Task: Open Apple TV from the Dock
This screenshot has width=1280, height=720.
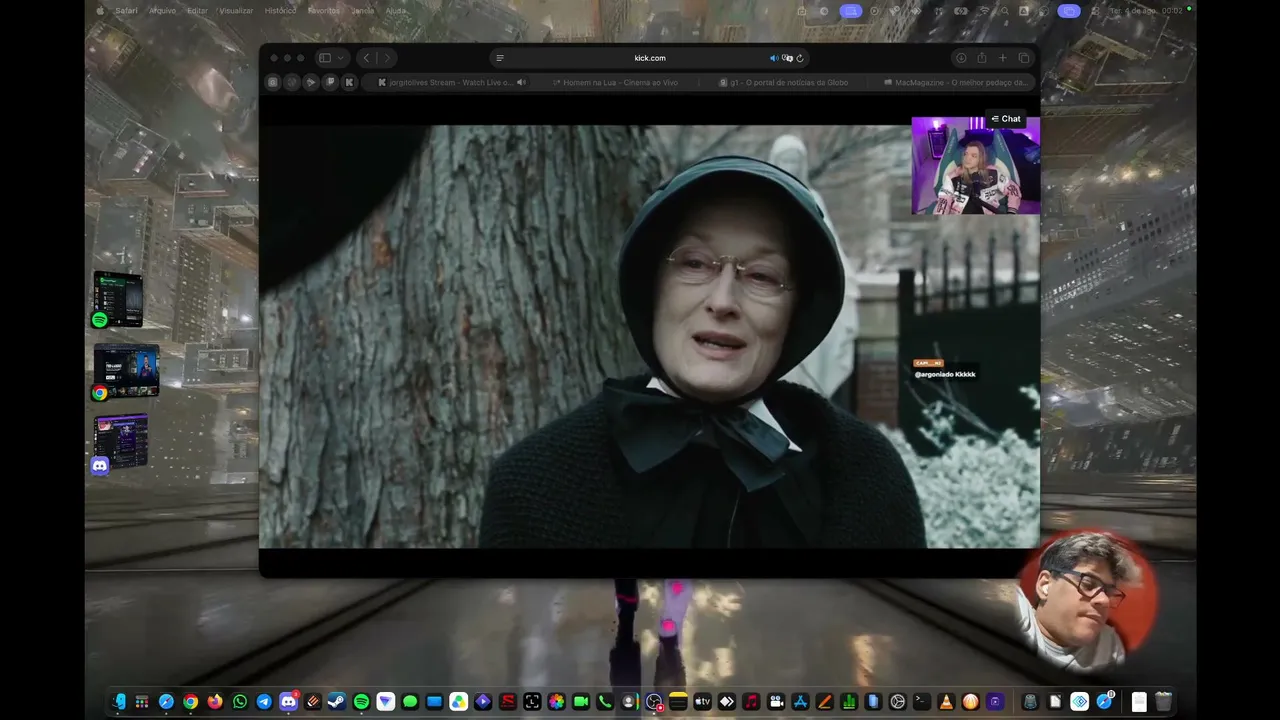Action: coord(702,702)
